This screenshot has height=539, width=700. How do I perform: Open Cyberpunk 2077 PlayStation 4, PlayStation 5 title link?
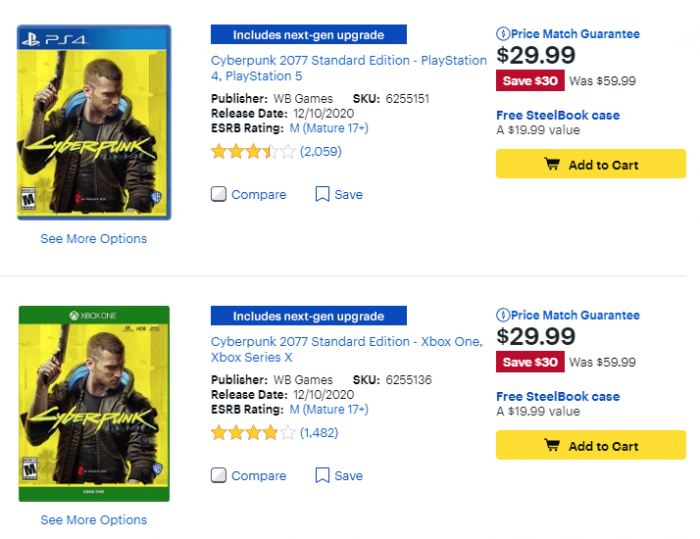[348, 68]
